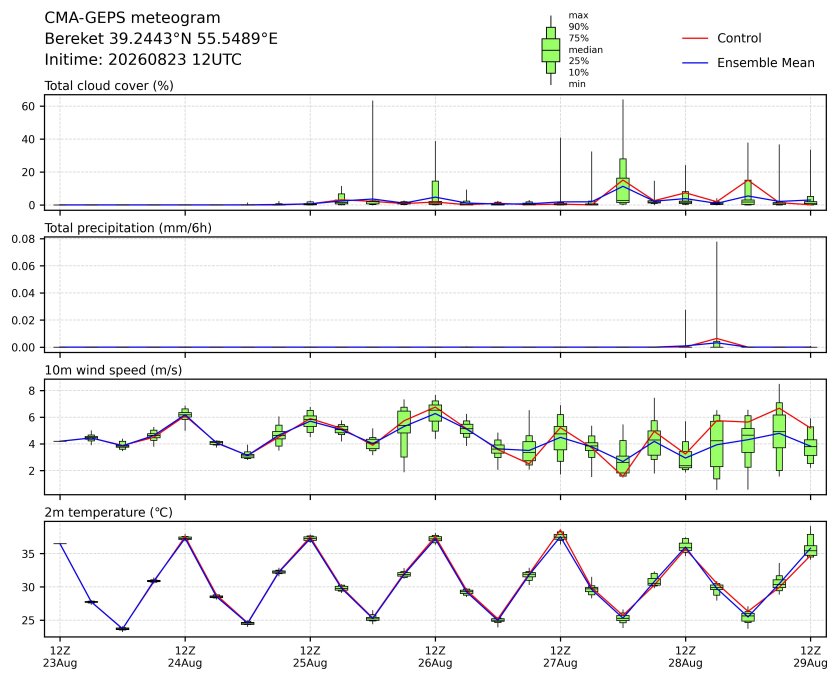The height and width of the screenshot is (680, 839).
Task: Click the '25%' label in the box legend
Action: coord(578,61)
